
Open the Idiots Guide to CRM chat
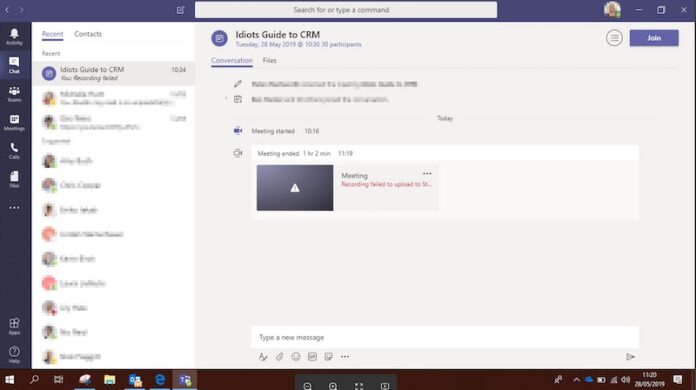[x=114, y=73]
